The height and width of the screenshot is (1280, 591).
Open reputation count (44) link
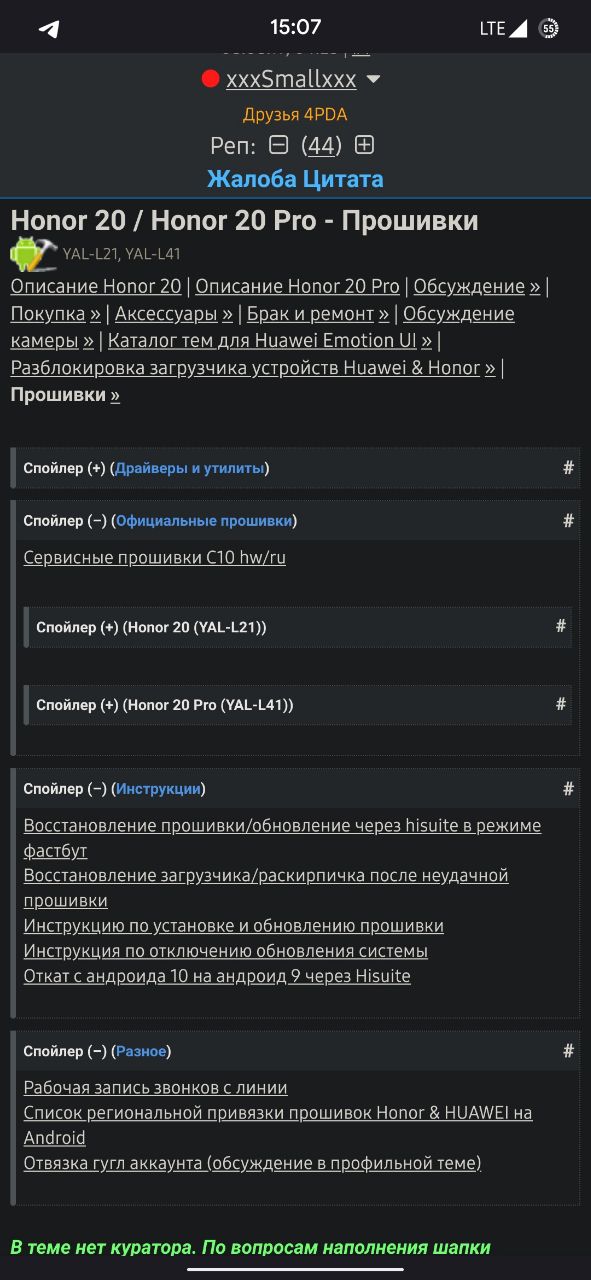pyautogui.click(x=321, y=145)
